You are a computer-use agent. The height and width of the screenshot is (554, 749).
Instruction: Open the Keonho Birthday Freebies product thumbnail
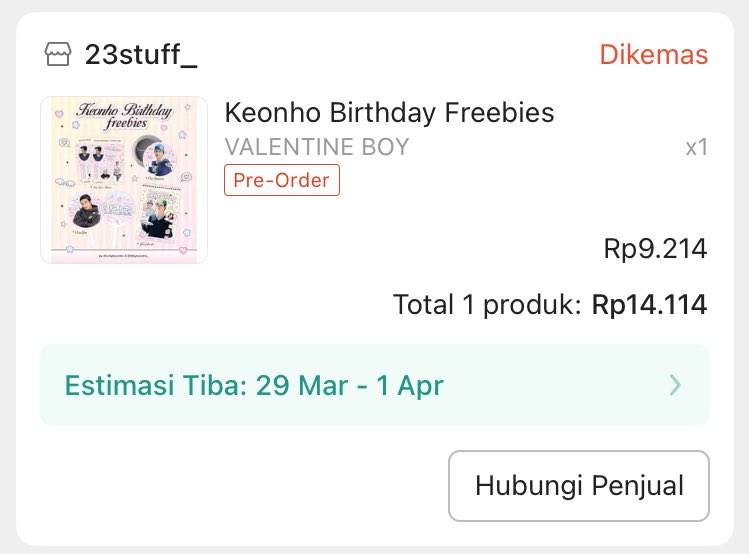pyautogui.click(x=124, y=180)
